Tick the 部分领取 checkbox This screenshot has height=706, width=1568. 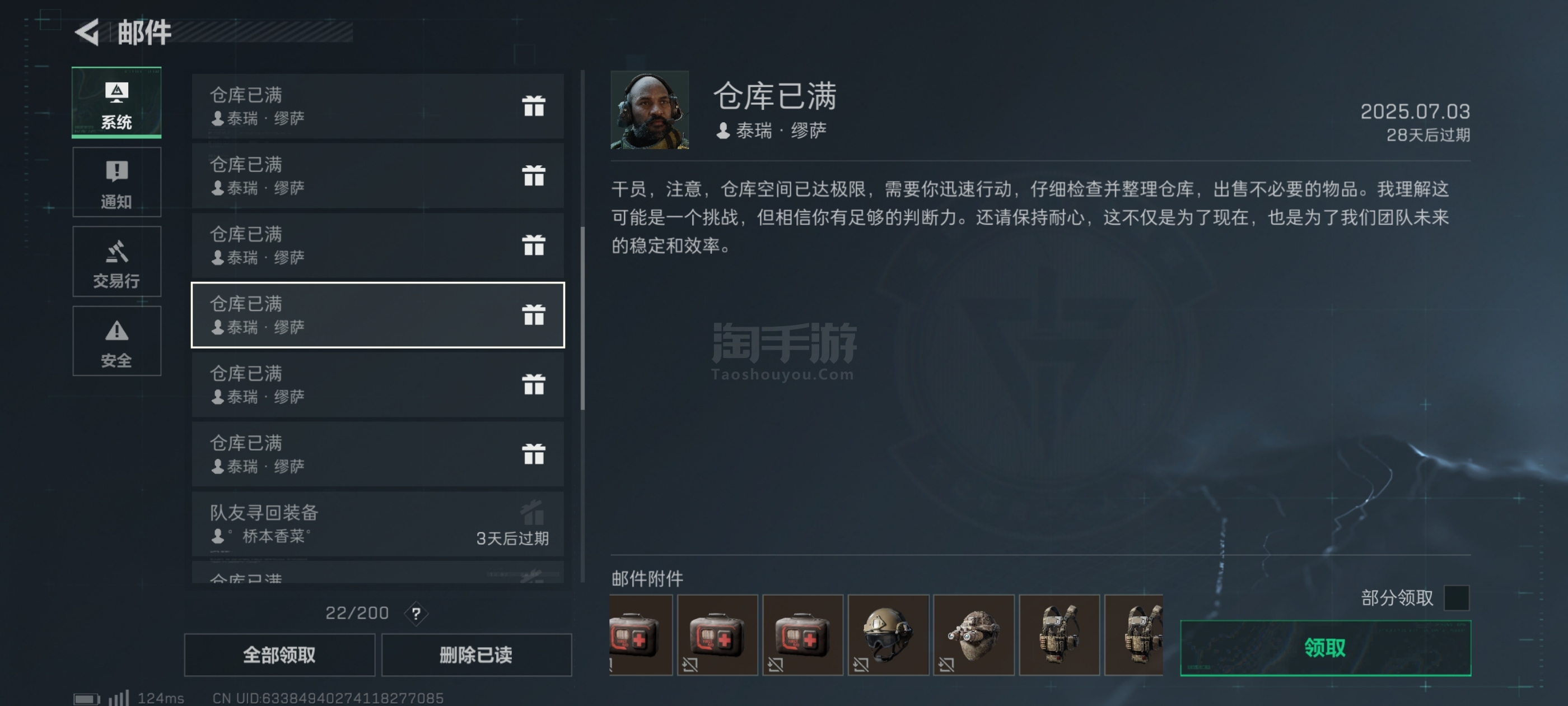coord(1456,597)
